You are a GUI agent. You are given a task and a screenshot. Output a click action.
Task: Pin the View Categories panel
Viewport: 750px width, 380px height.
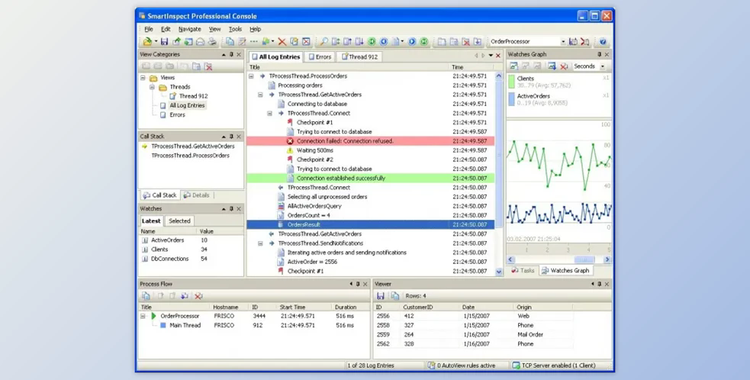[x=231, y=55]
